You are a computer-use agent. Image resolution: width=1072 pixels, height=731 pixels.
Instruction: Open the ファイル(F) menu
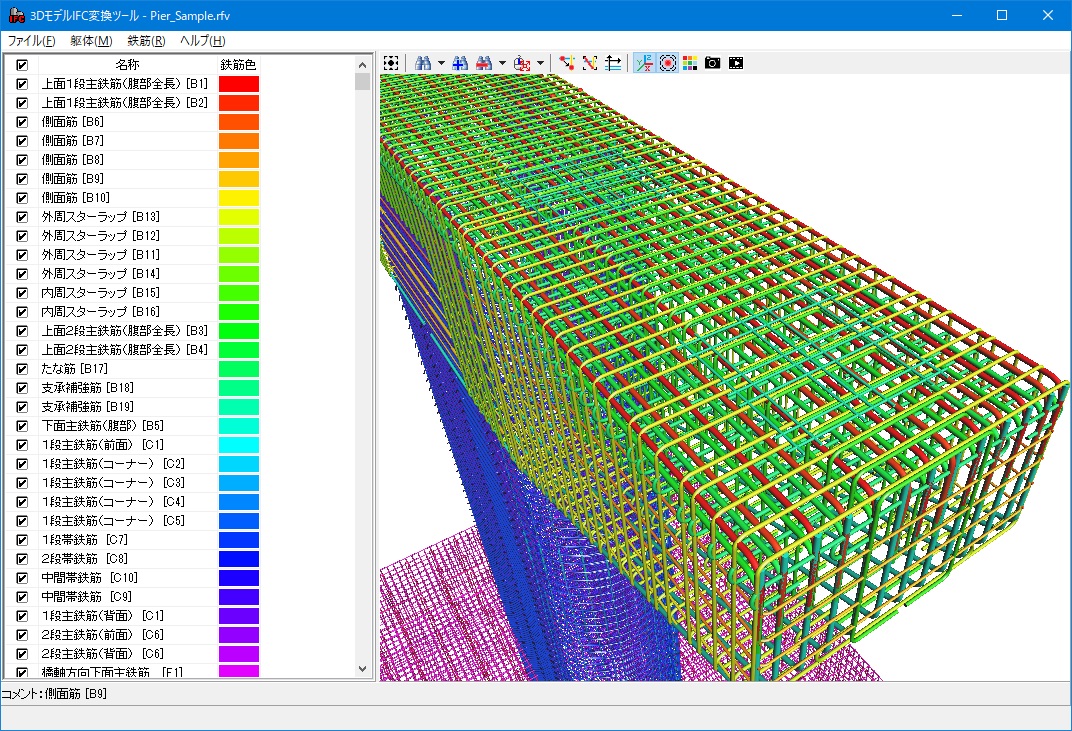(x=31, y=41)
